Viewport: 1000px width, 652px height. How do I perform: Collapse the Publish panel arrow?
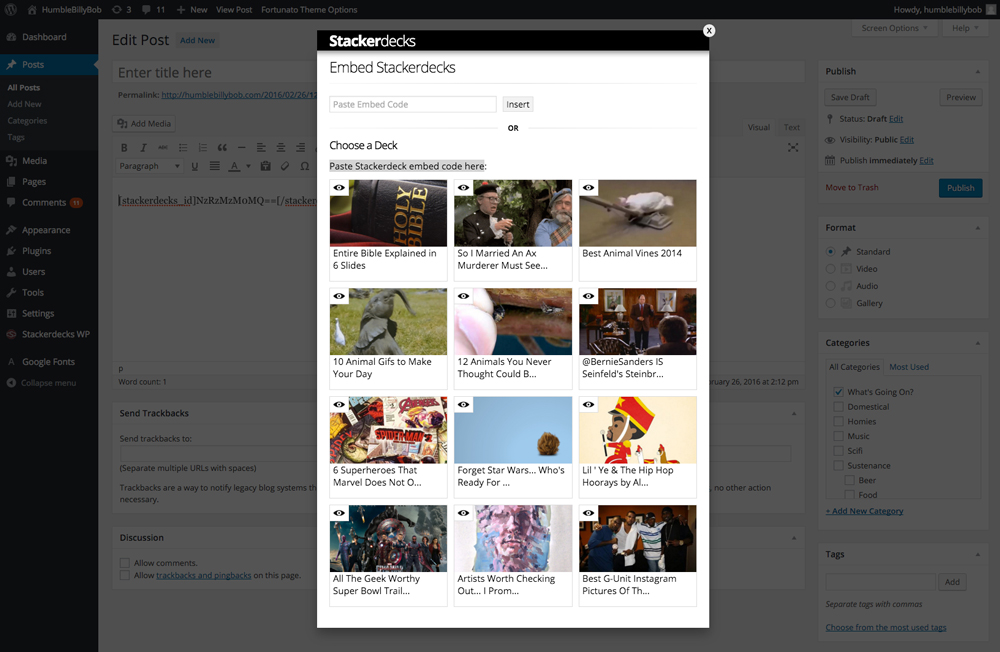[x=977, y=71]
